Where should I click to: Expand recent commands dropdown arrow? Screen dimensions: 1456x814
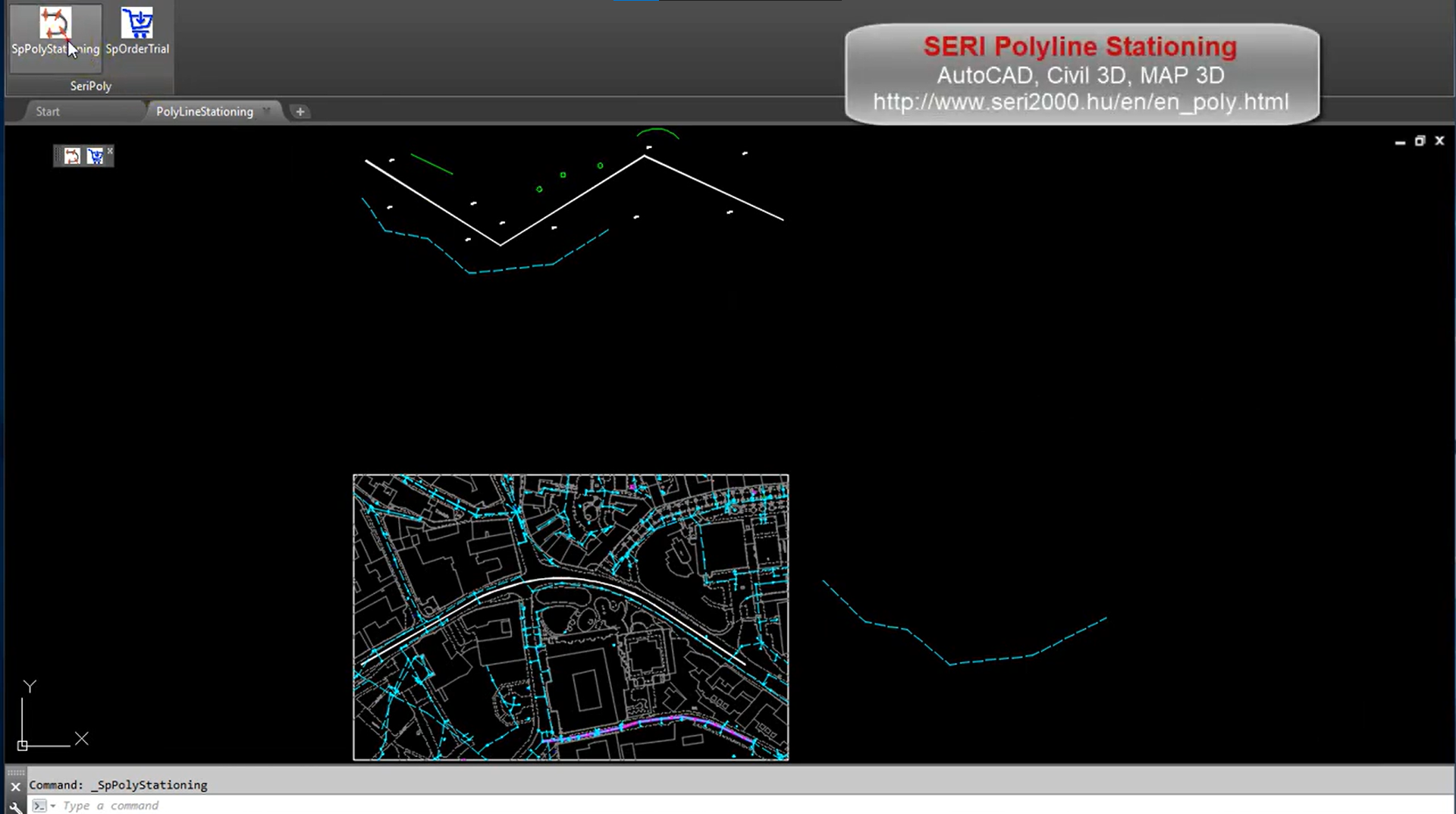[x=53, y=806]
